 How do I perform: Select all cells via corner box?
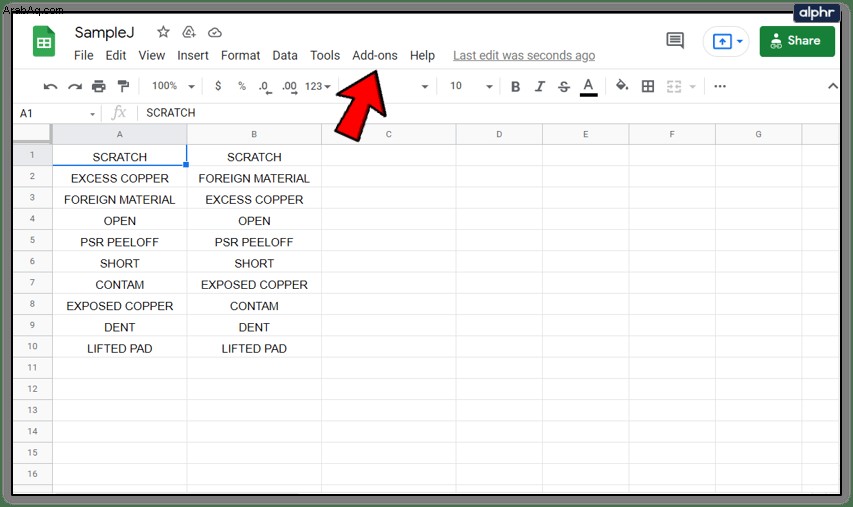[x=32, y=134]
